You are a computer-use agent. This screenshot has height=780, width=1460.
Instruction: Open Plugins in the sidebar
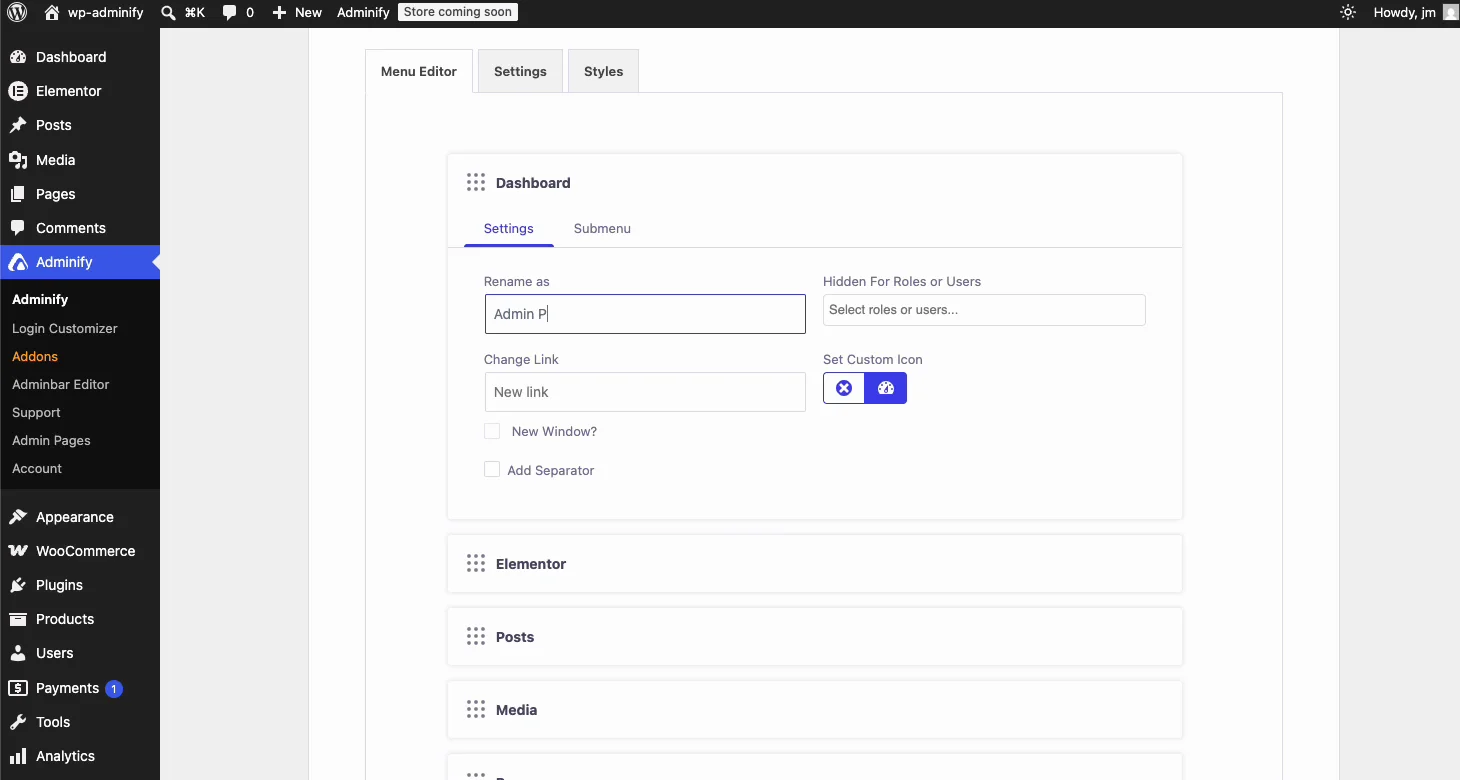pos(80,585)
